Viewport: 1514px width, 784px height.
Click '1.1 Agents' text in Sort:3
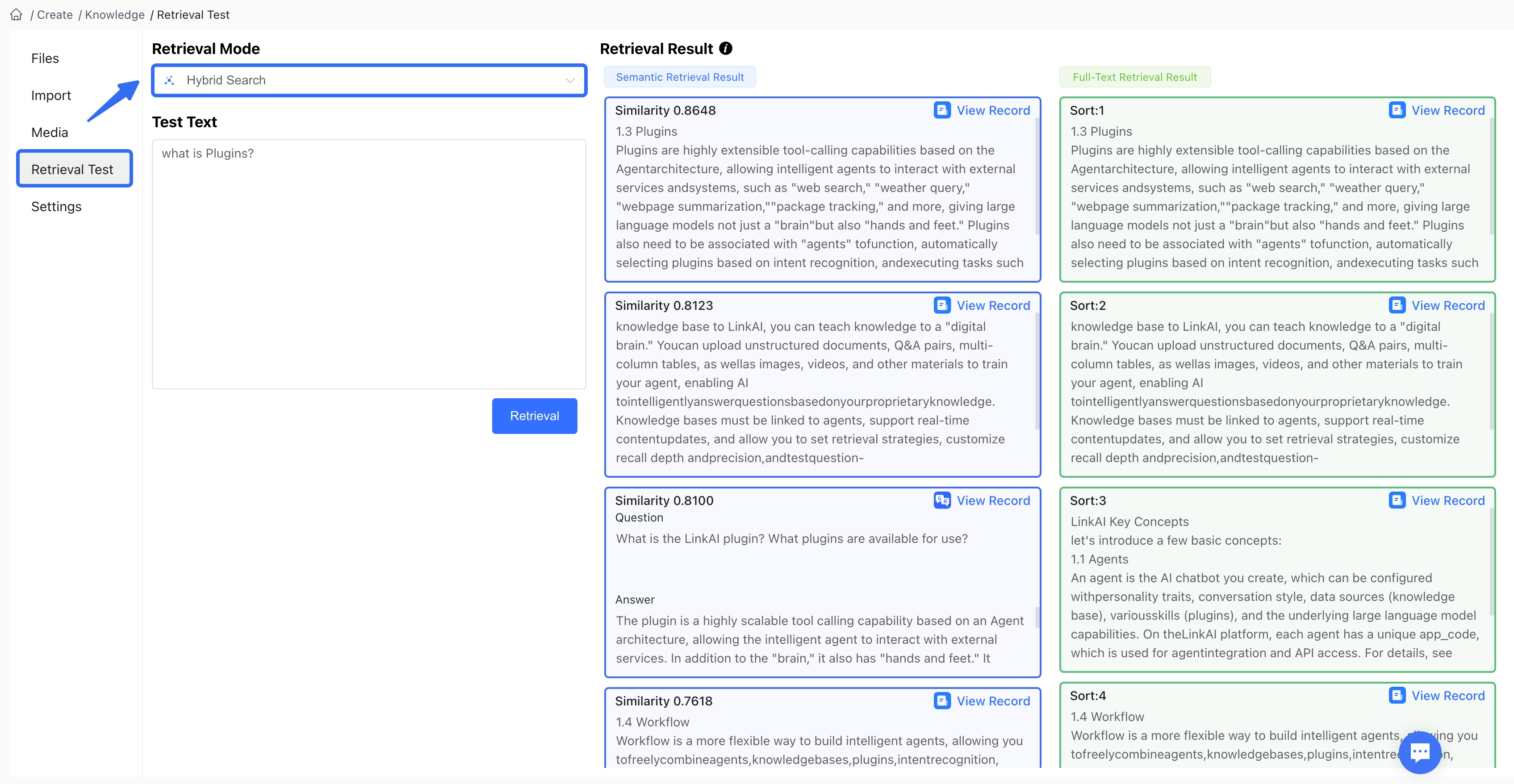point(1100,559)
